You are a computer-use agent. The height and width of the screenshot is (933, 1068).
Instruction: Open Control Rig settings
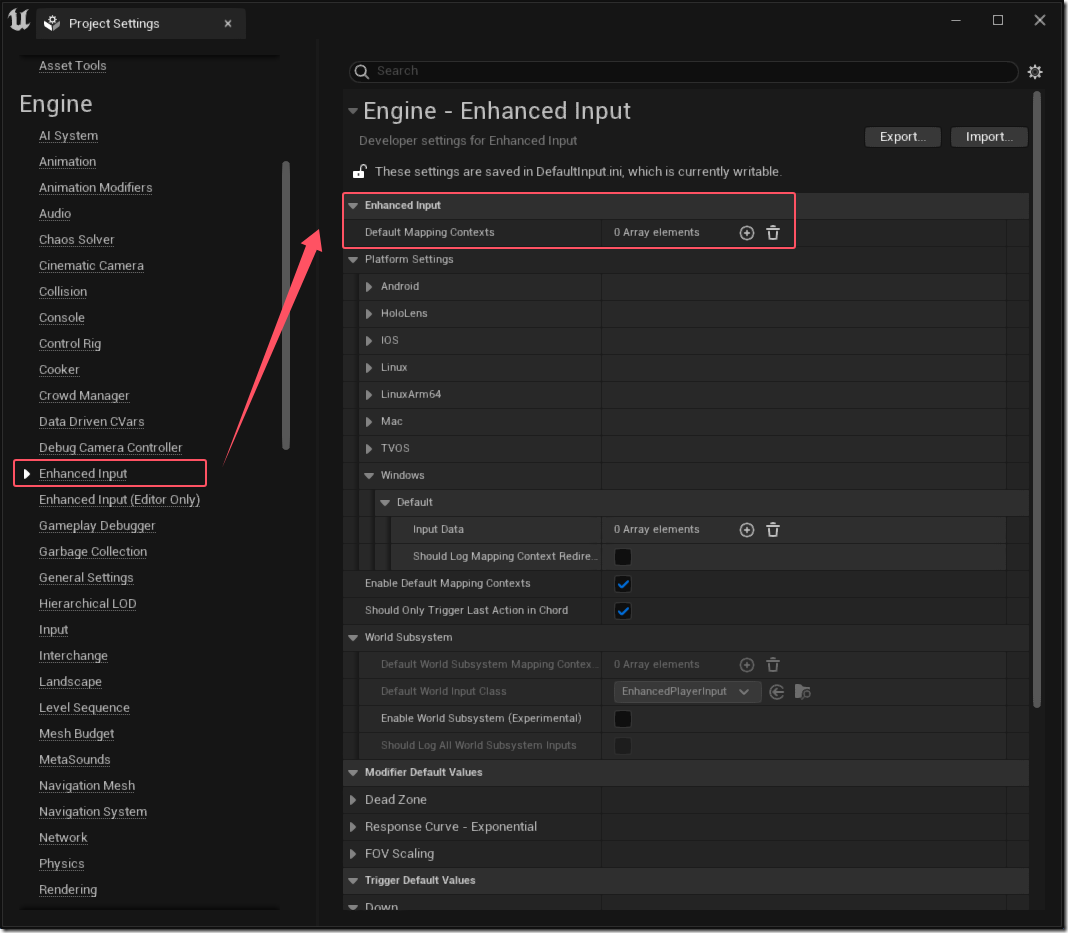pos(69,343)
